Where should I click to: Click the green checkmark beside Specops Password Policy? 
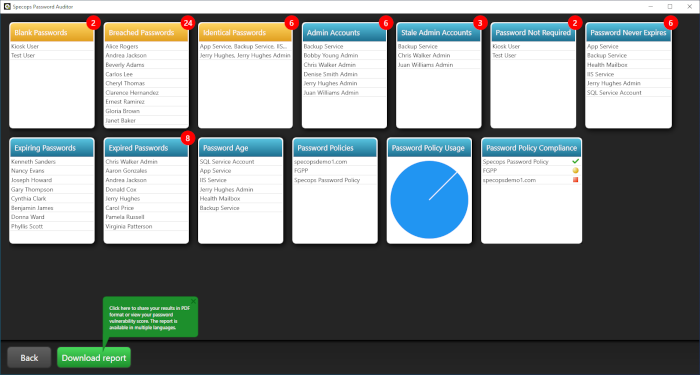[x=575, y=161]
